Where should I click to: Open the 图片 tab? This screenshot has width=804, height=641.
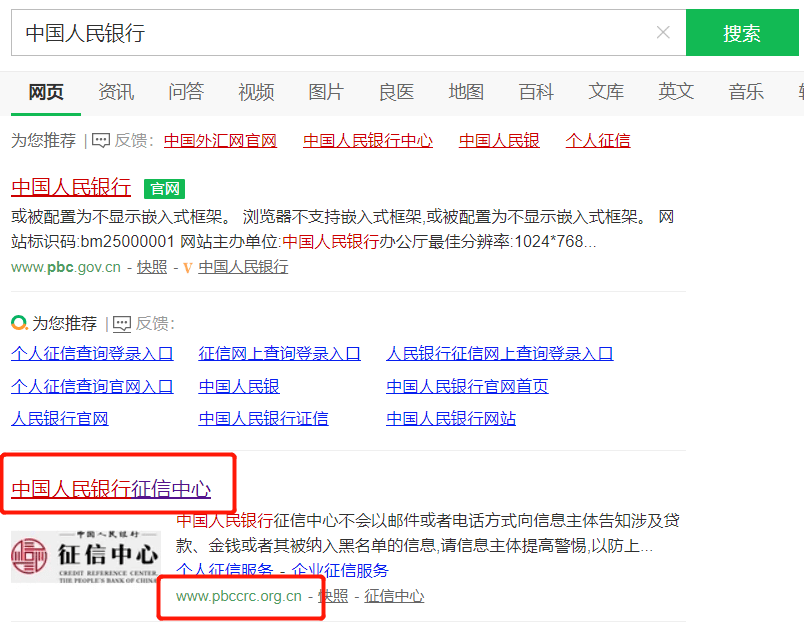click(326, 92)
